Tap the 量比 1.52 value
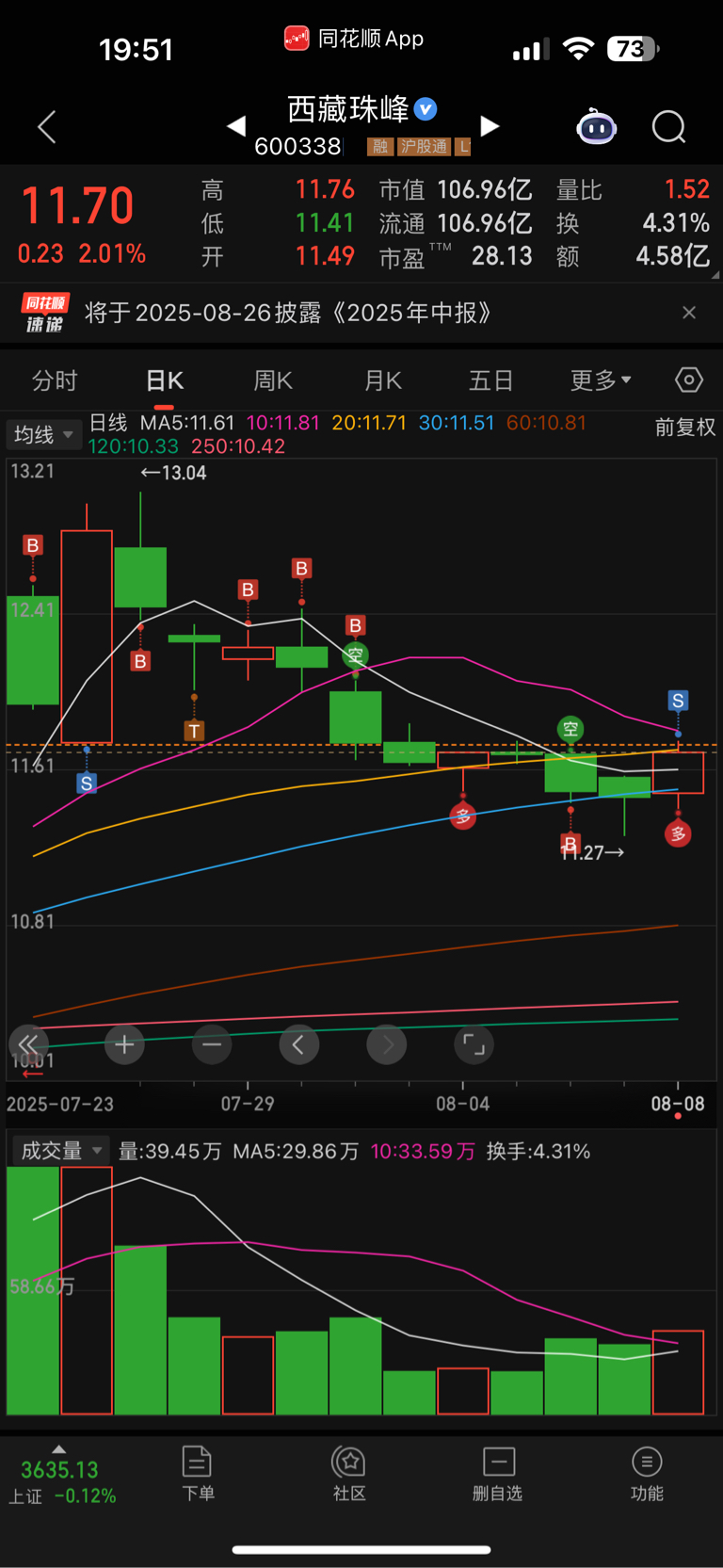 tap(687, 189)
